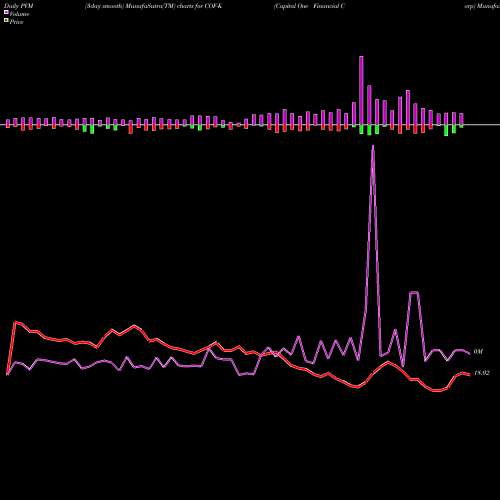This screenshot has width=500, height=500.
Task: Click the '0M' volume line label
Action: (x=478, y=352)
